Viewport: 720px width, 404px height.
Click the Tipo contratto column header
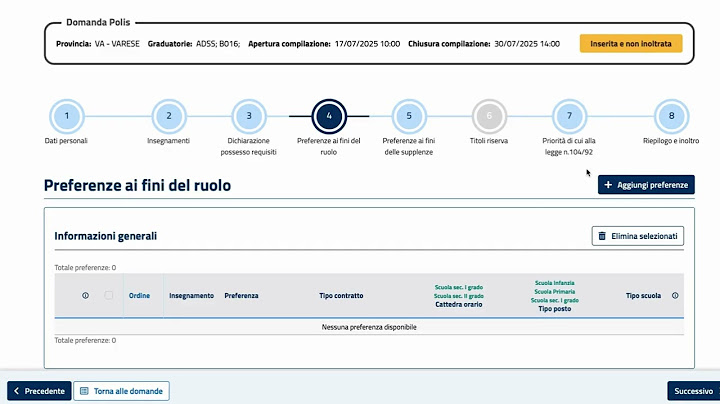[x=341, y=296]
